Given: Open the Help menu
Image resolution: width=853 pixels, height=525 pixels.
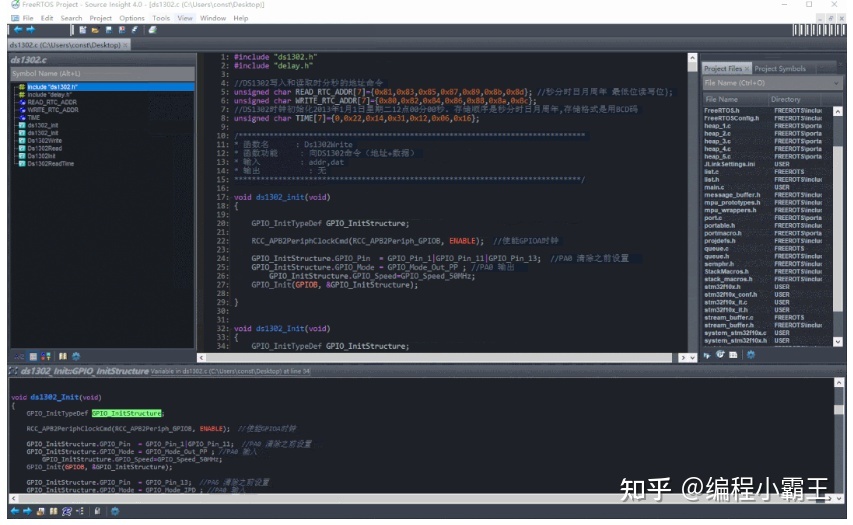Looking at the screenshot, I should coord(240,18).
